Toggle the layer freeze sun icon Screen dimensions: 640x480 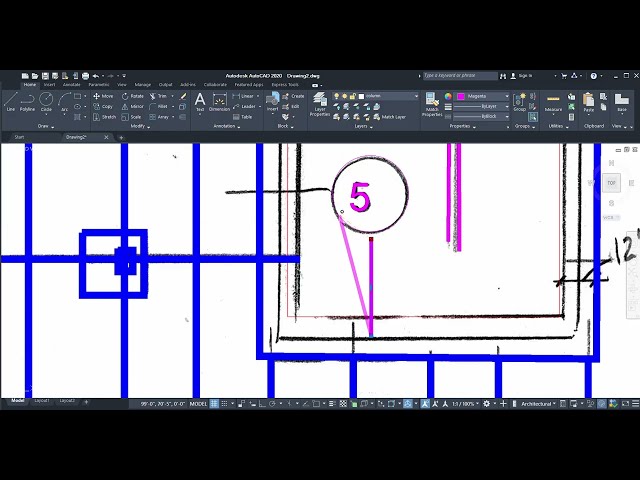344,96
